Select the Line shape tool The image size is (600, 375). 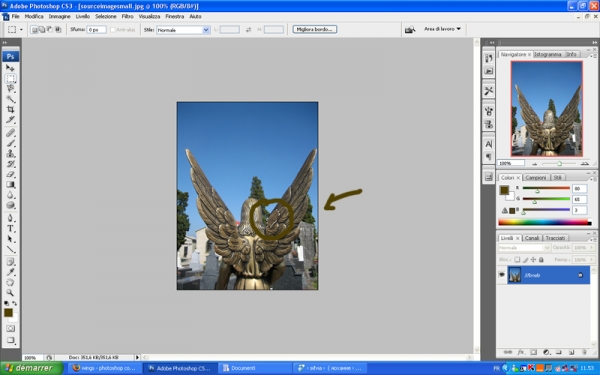[10, 249]
